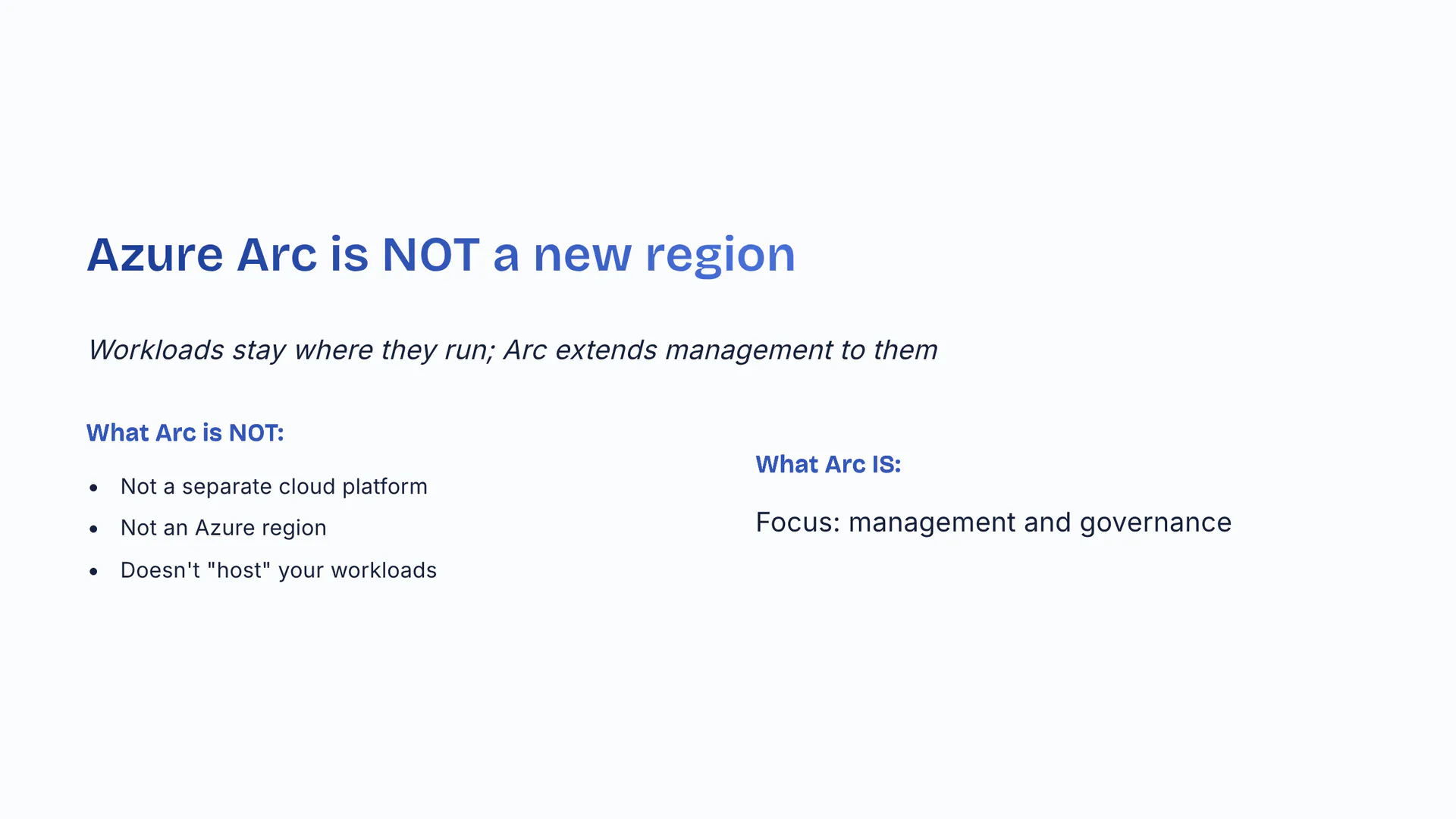The height and width of the screenshot is (819, 1456).
Task: Click the quoted word "host" in the third bullet
Action: point(239,570)
